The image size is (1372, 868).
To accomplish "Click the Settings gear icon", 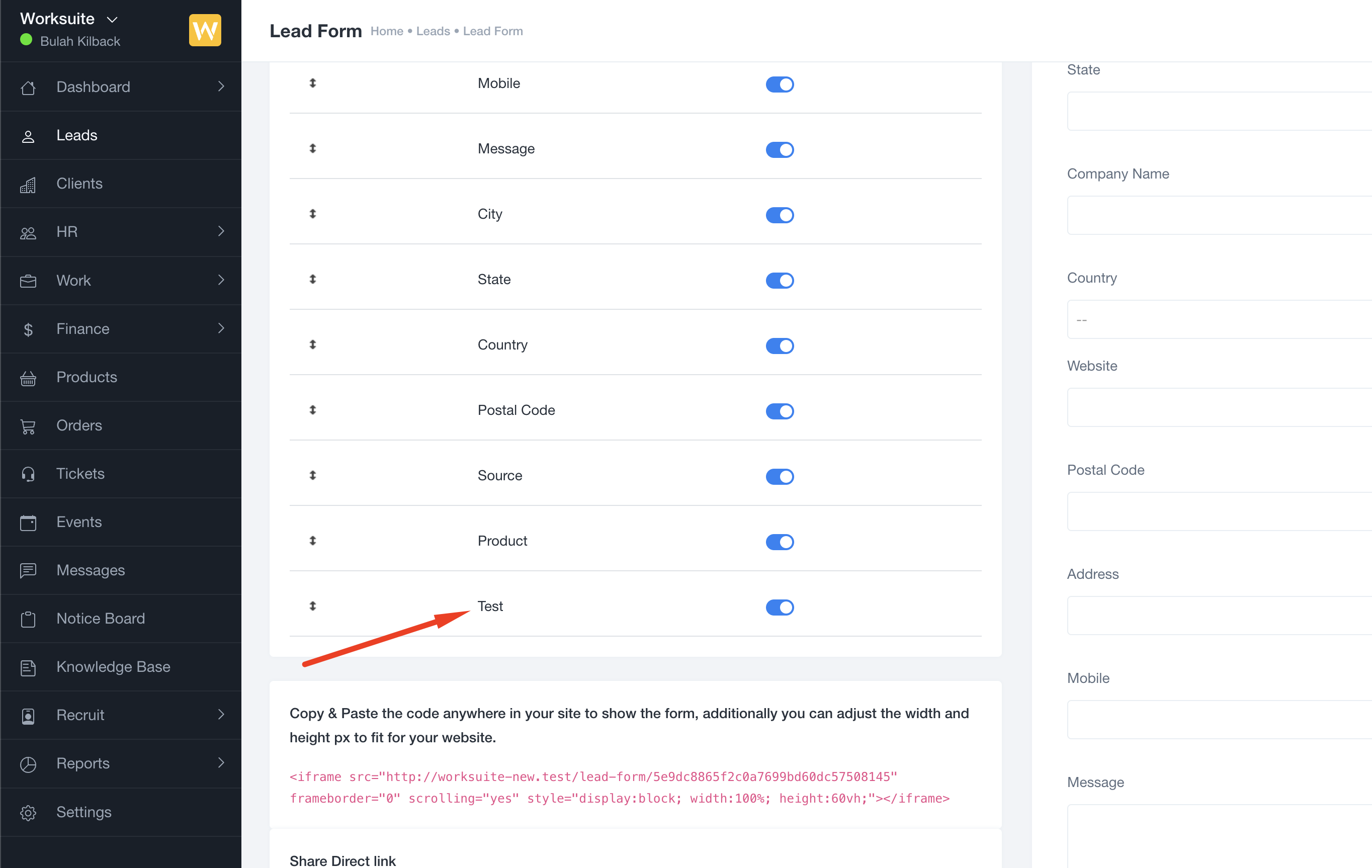I will coord(28,812).
